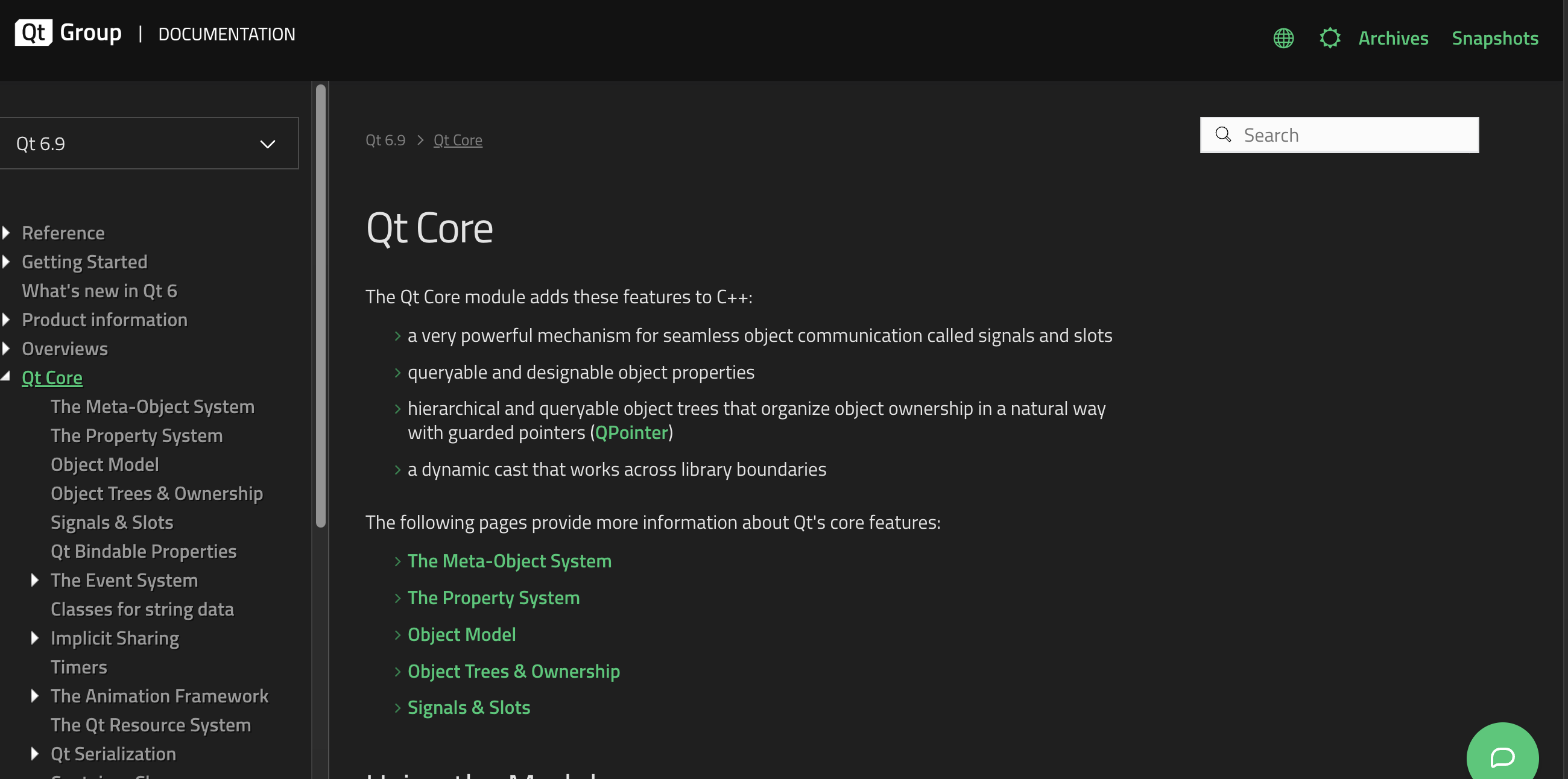Click the Product information sidebar label
Image resolution: width=1568 pixels, height=779 pixels.
click(x=105, y=320)
